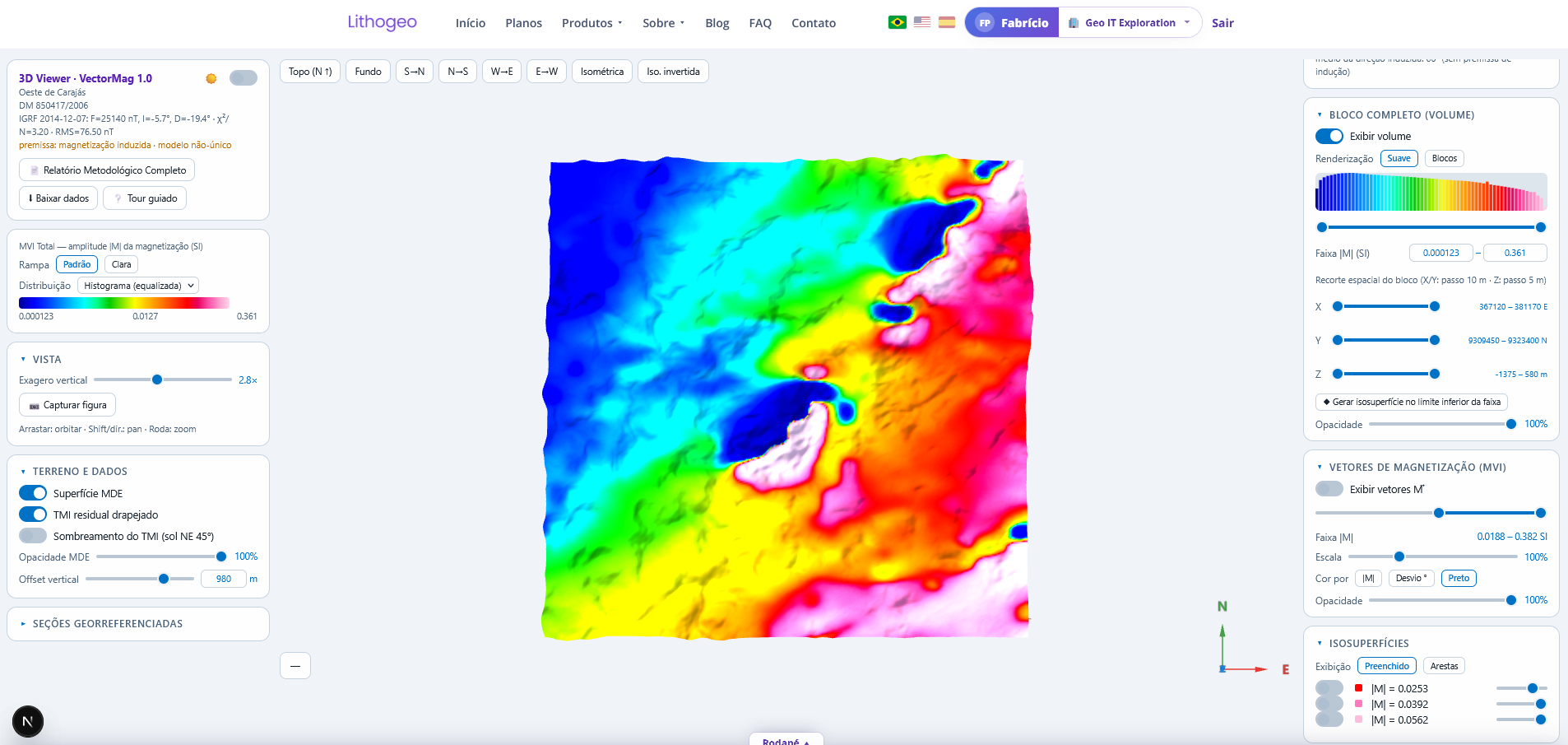Select the Brazilian Portuguese flag
This screenshot has width=1568, height=745.
click(x=898, y=22)
